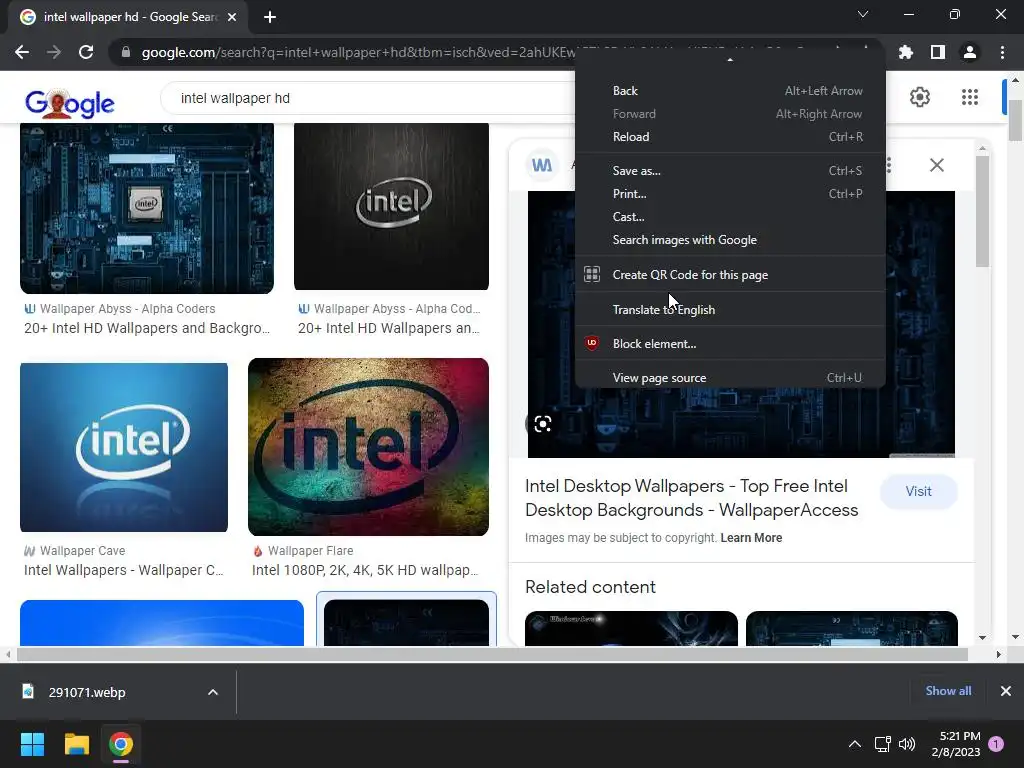Viewport: 1024px width, 768px height.
Task: Click the horizontal scrollbar at page bottom
Action: click(493, 654)
